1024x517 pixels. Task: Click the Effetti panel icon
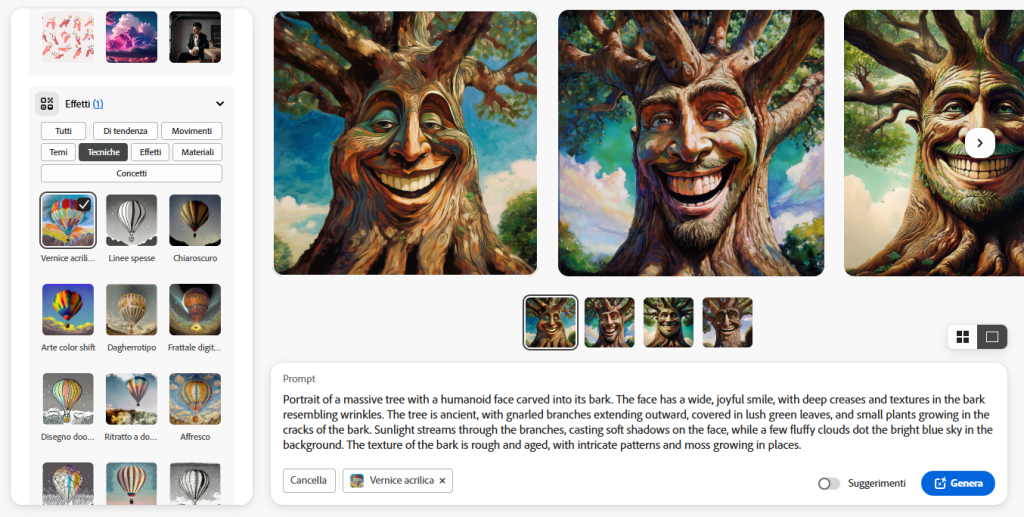tap(46, 104)
